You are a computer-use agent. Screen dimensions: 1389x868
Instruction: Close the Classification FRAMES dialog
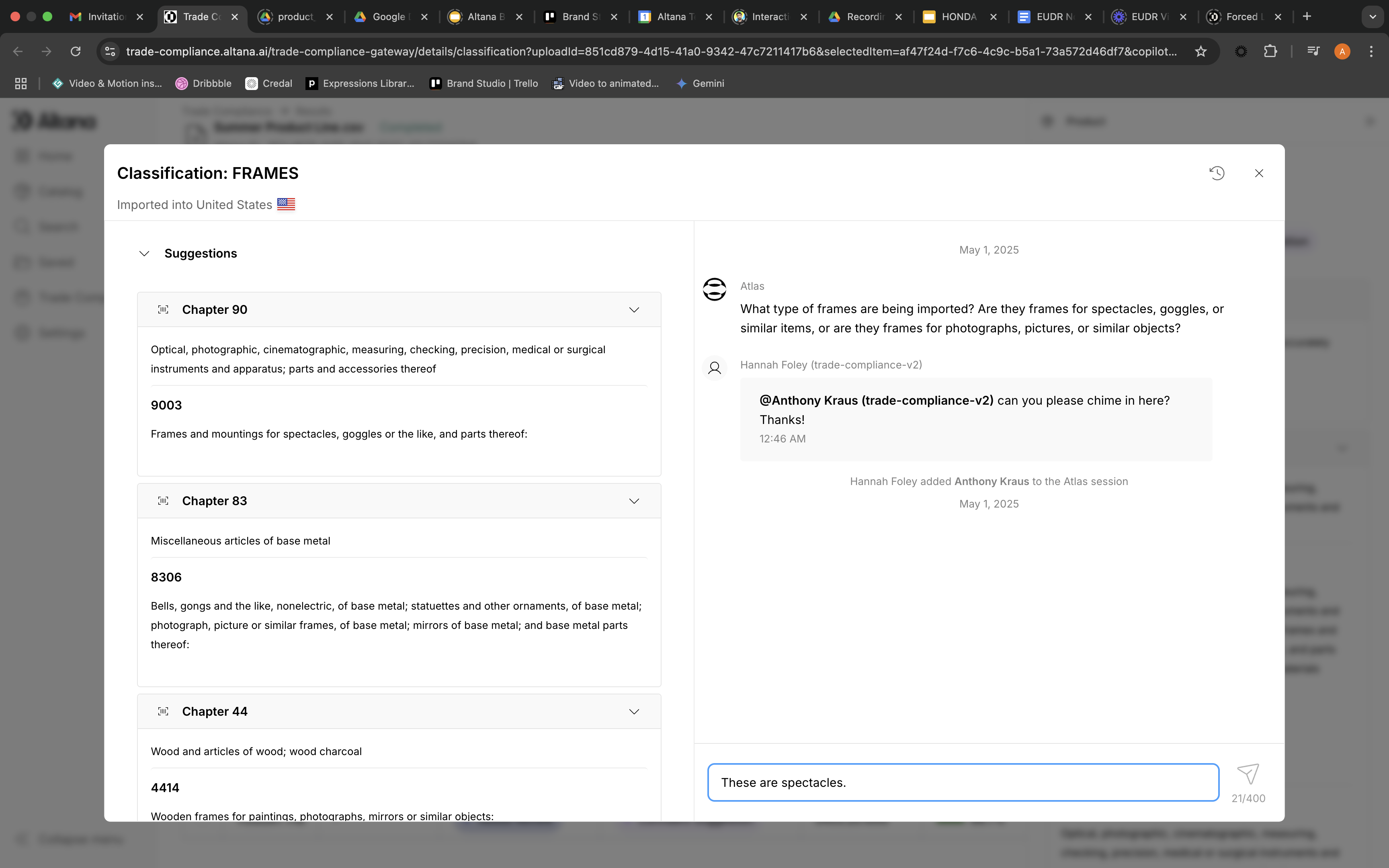click(1259, 173)
